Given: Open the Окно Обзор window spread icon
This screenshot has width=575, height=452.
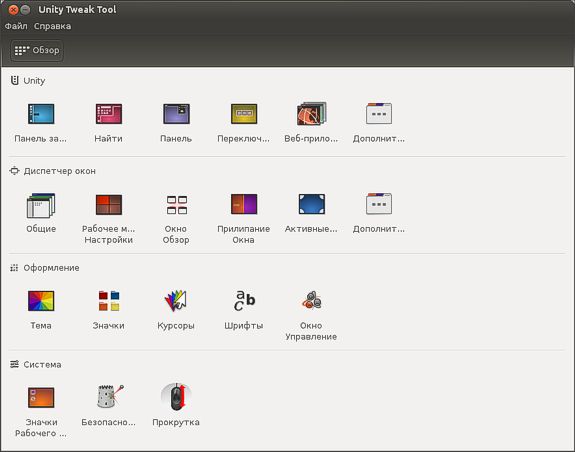Looking at the screenshot, I should coord(176,205).
